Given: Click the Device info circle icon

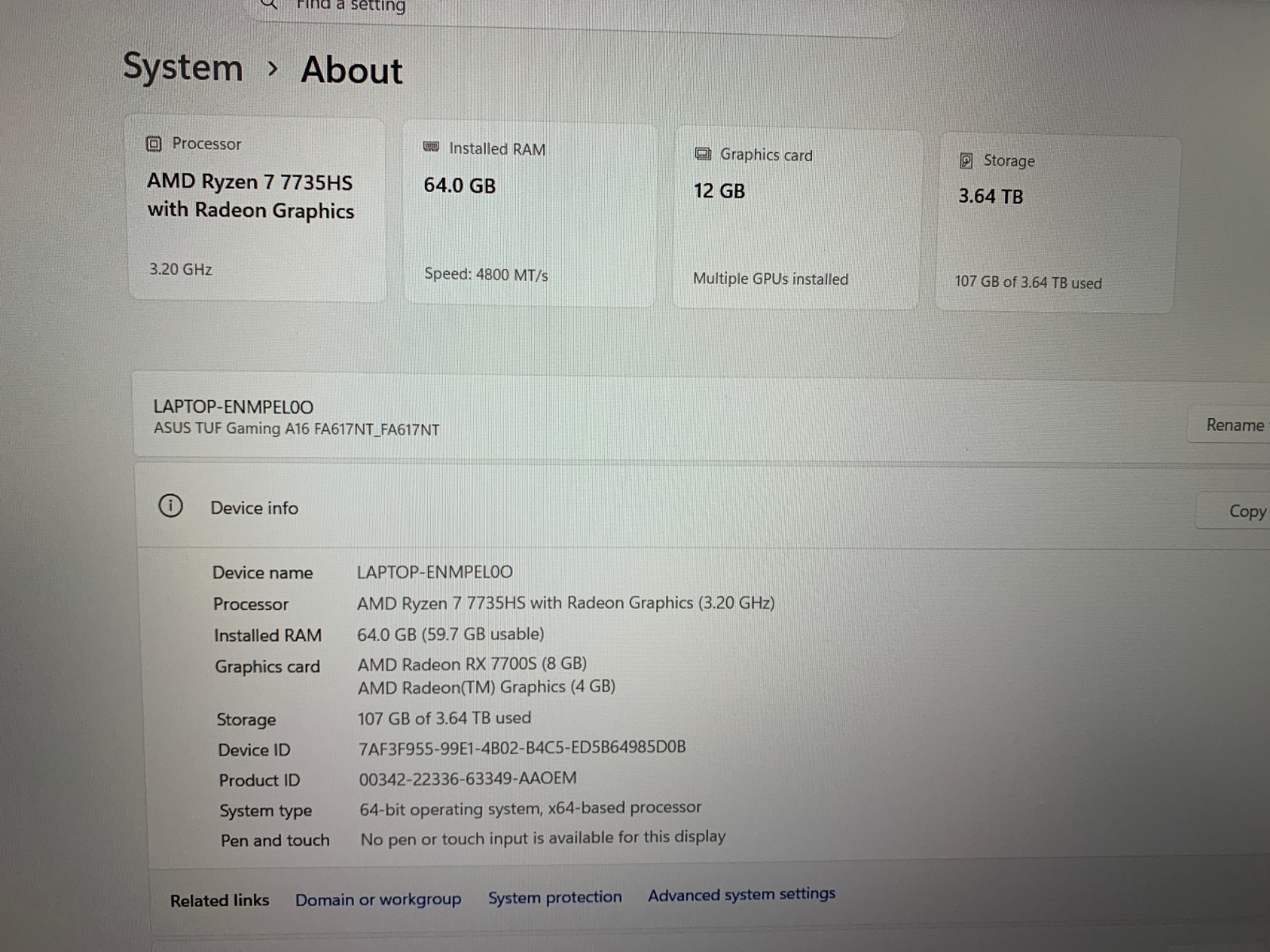Looking at the screenshot, I should click(171, 505).
